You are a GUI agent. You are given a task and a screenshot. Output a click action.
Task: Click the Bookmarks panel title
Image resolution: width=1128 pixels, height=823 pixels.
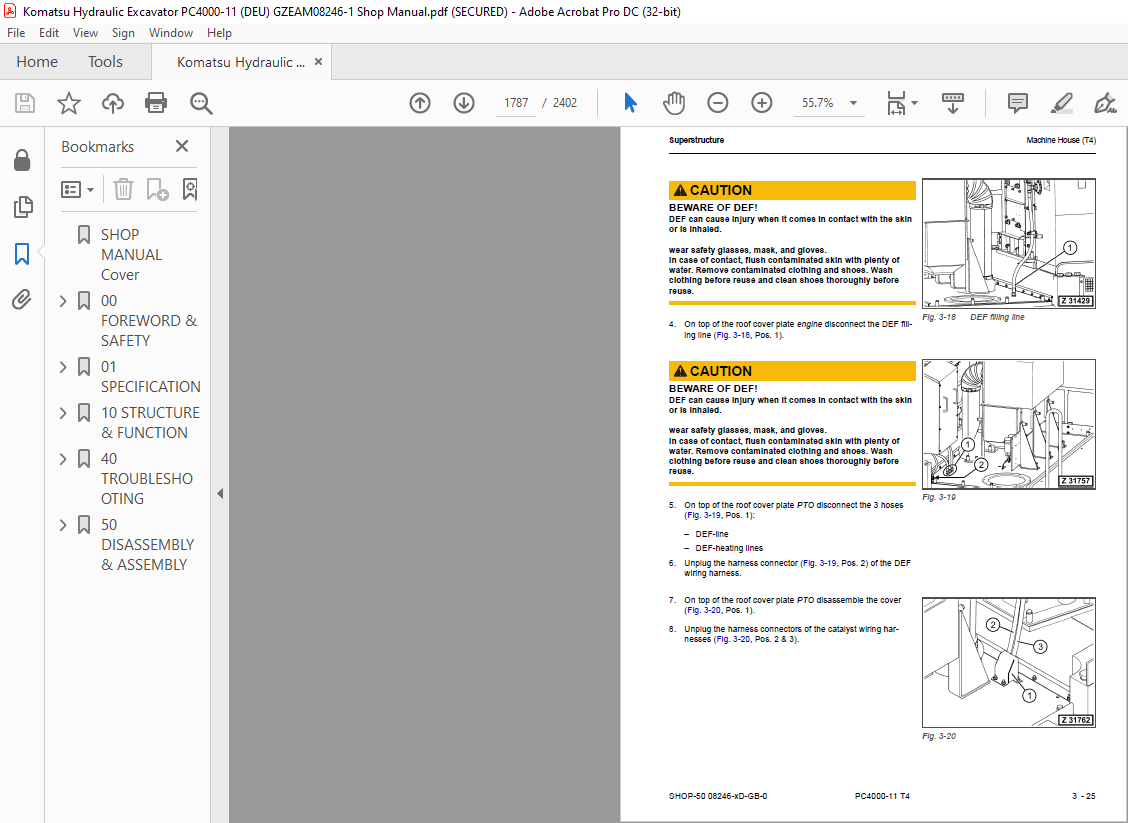click(x=97, y=147)
